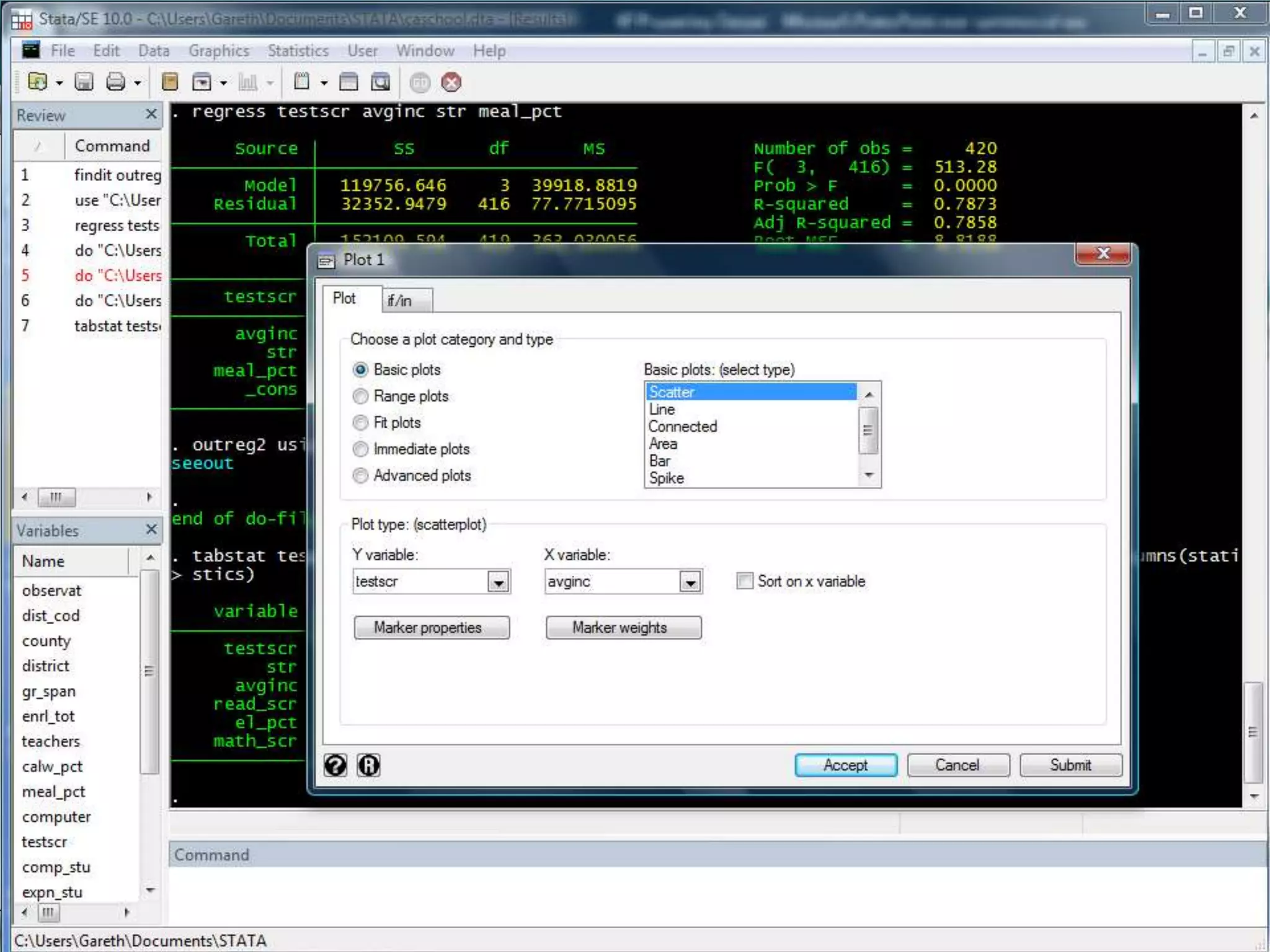The height and width of the screenshot is (952, 1270).
Task: Click the Marker properties button
Action: pyautogui.click(x=432, y=627)
